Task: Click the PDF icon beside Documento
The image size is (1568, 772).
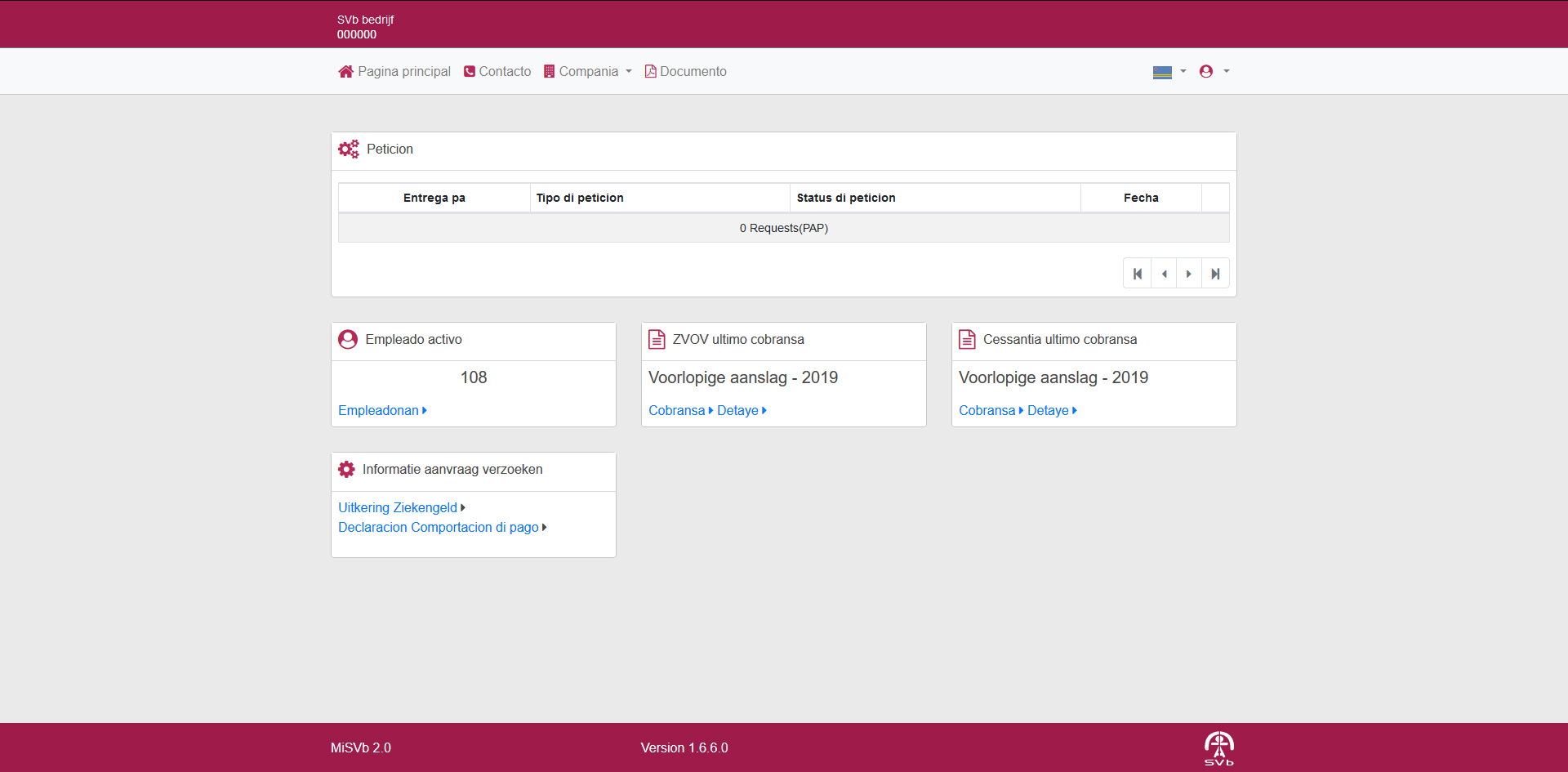Action: (650, 72)
